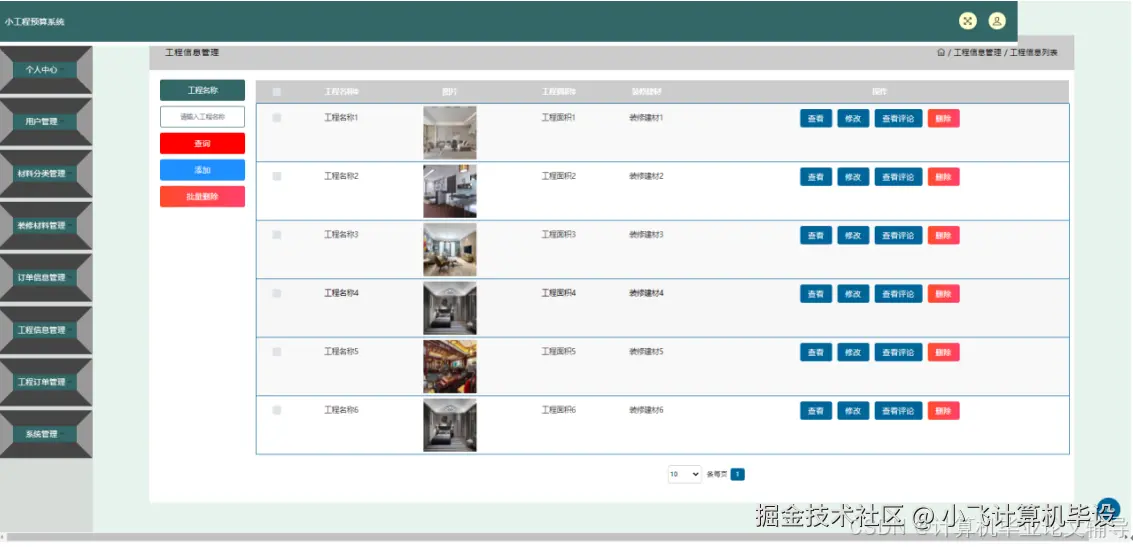The image size is (1133, 547).
Task: Open the thumbnail image of 工程名称2
Action: 449,191
